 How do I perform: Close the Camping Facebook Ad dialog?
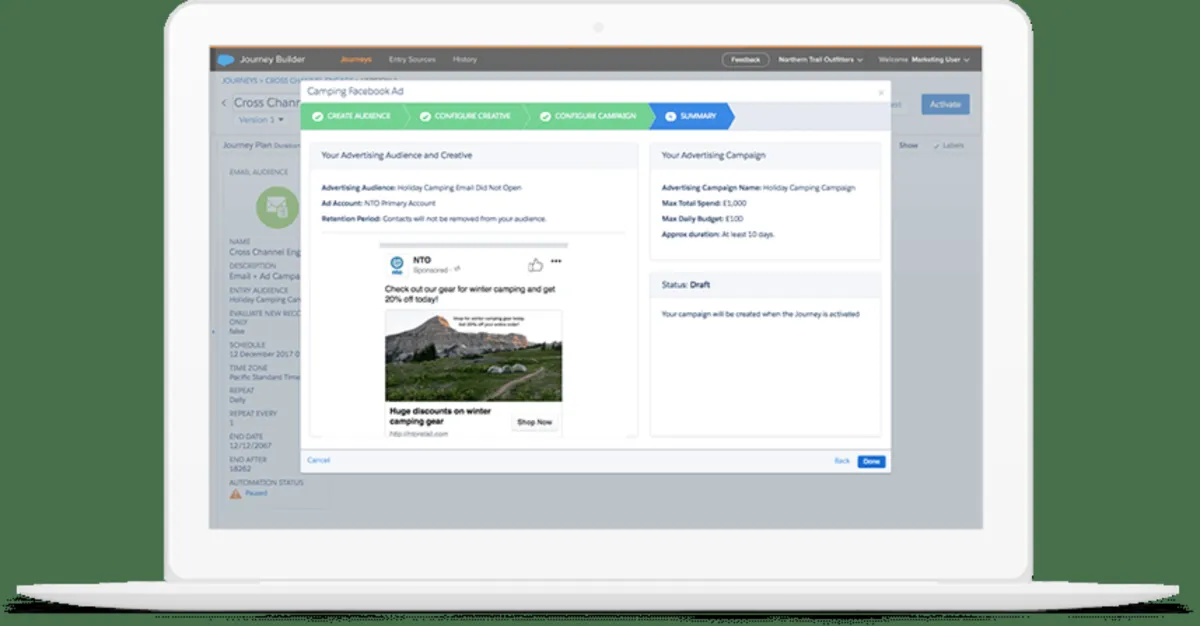pos(881,91)
